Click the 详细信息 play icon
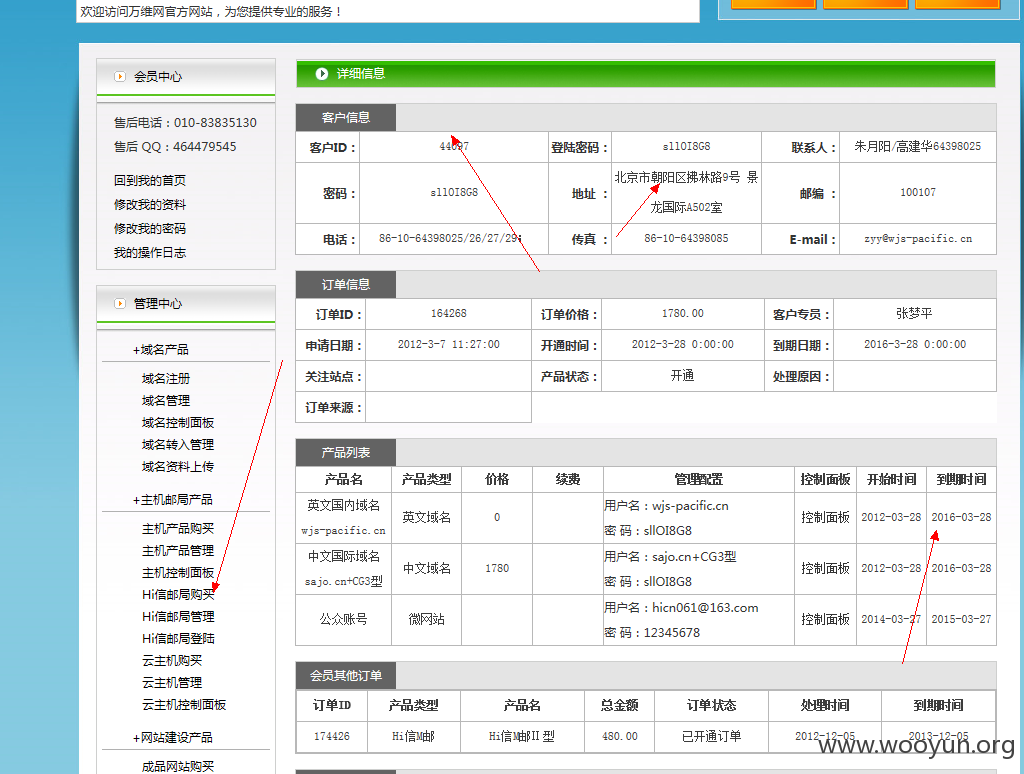Viewport: 1024px width, 774px height. [321, 74]
